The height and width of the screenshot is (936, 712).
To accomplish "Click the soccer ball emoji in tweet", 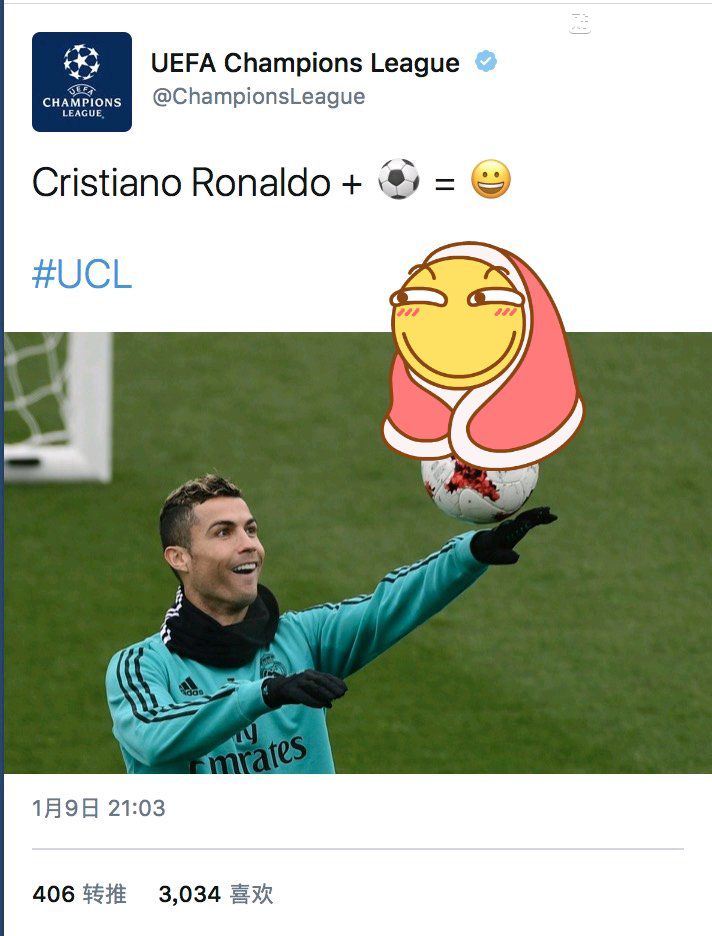I will [x=399, y=178].
